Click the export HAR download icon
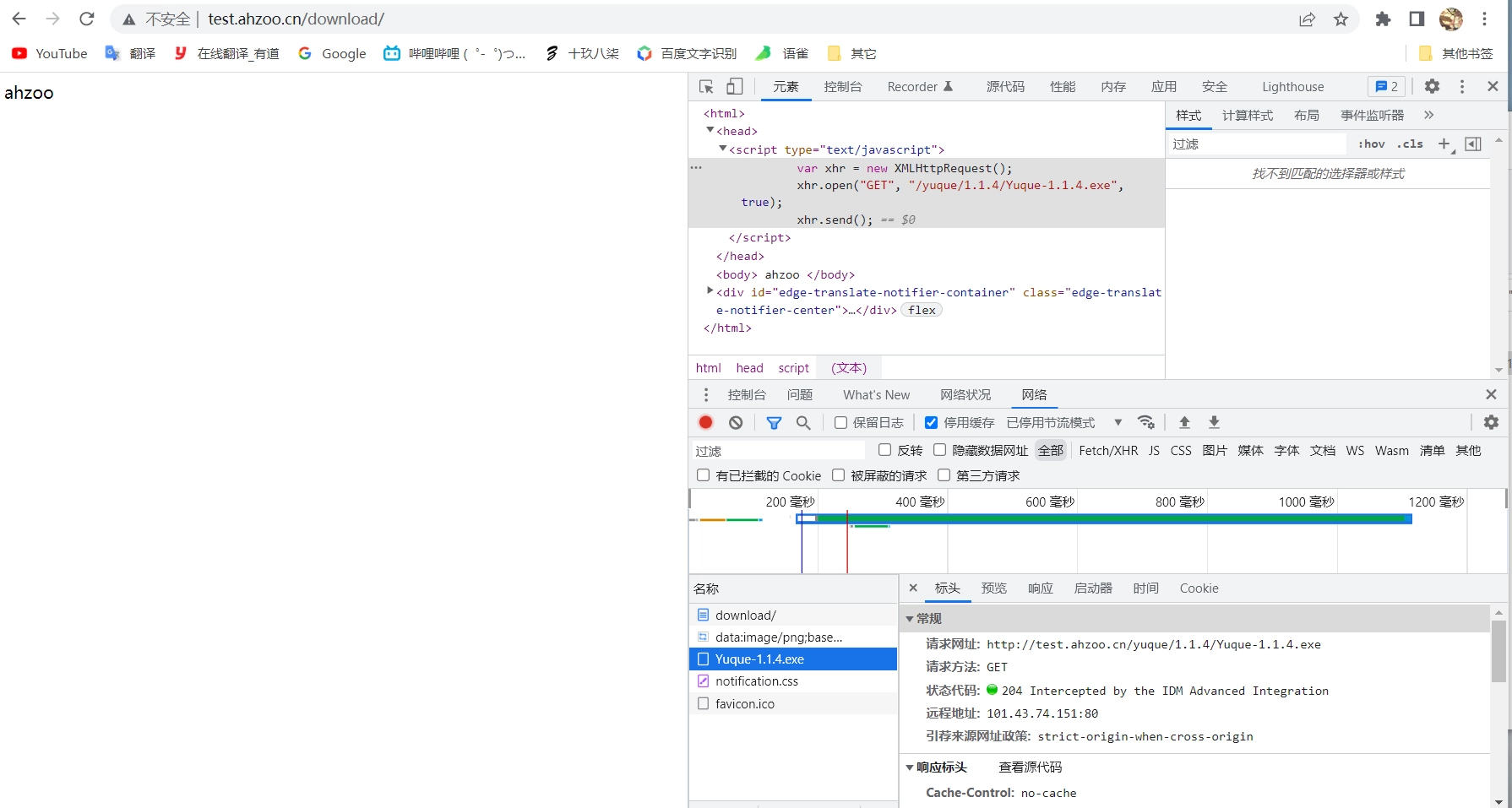1512x808 pixels. 1214,422
